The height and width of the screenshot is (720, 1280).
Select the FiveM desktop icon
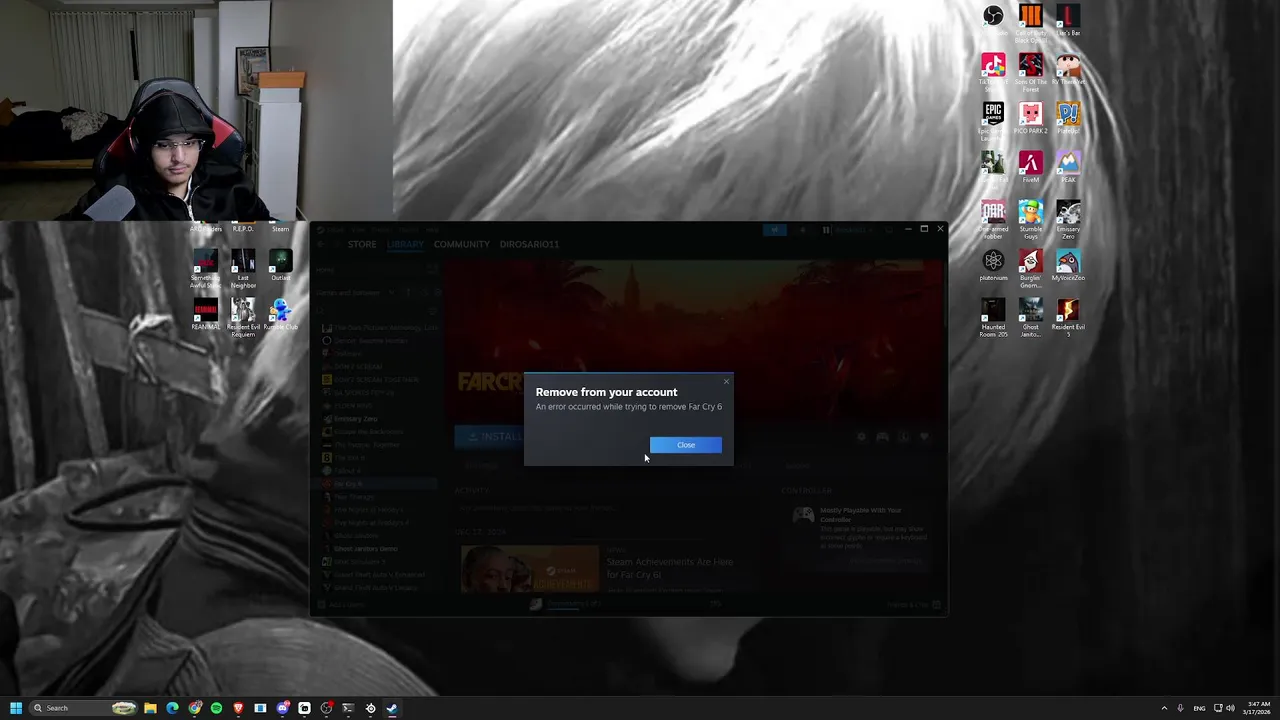click(x=1030, y=167)
